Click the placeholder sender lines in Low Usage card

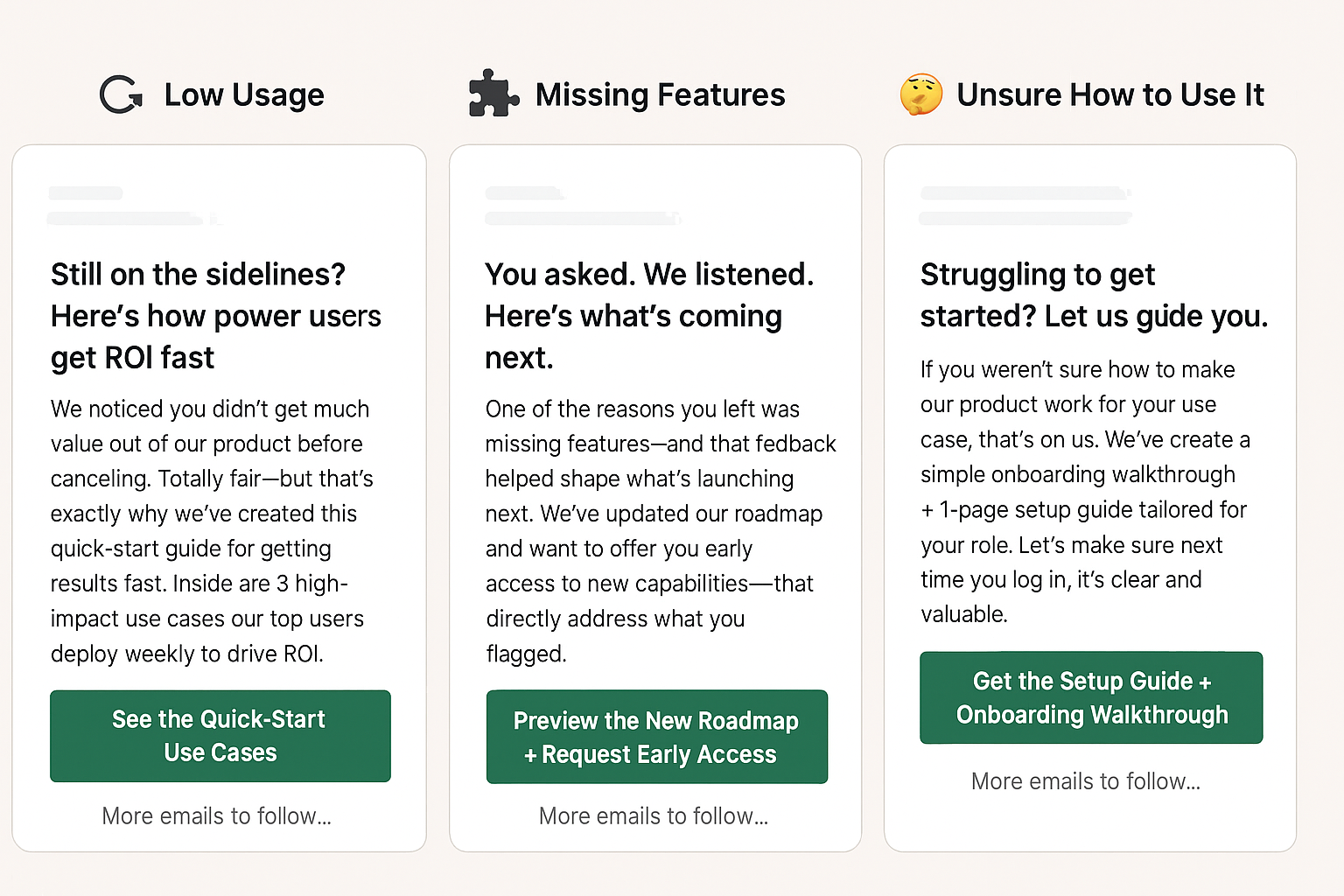pos(133,206)
